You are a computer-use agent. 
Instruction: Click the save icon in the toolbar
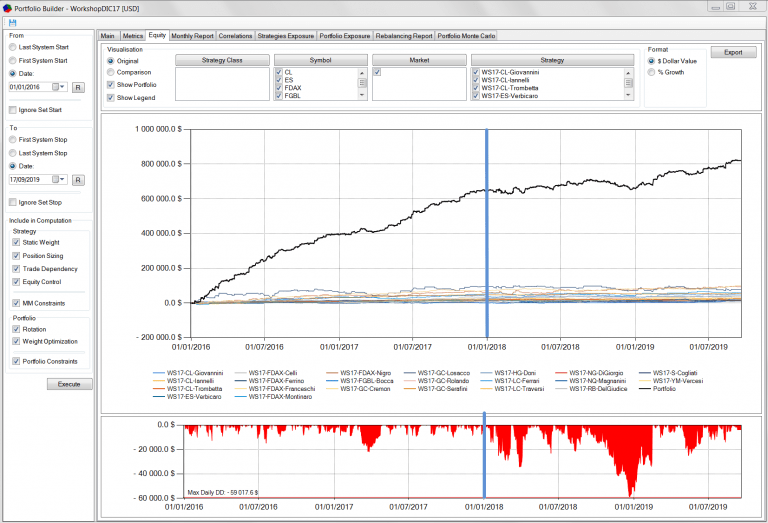11,23
